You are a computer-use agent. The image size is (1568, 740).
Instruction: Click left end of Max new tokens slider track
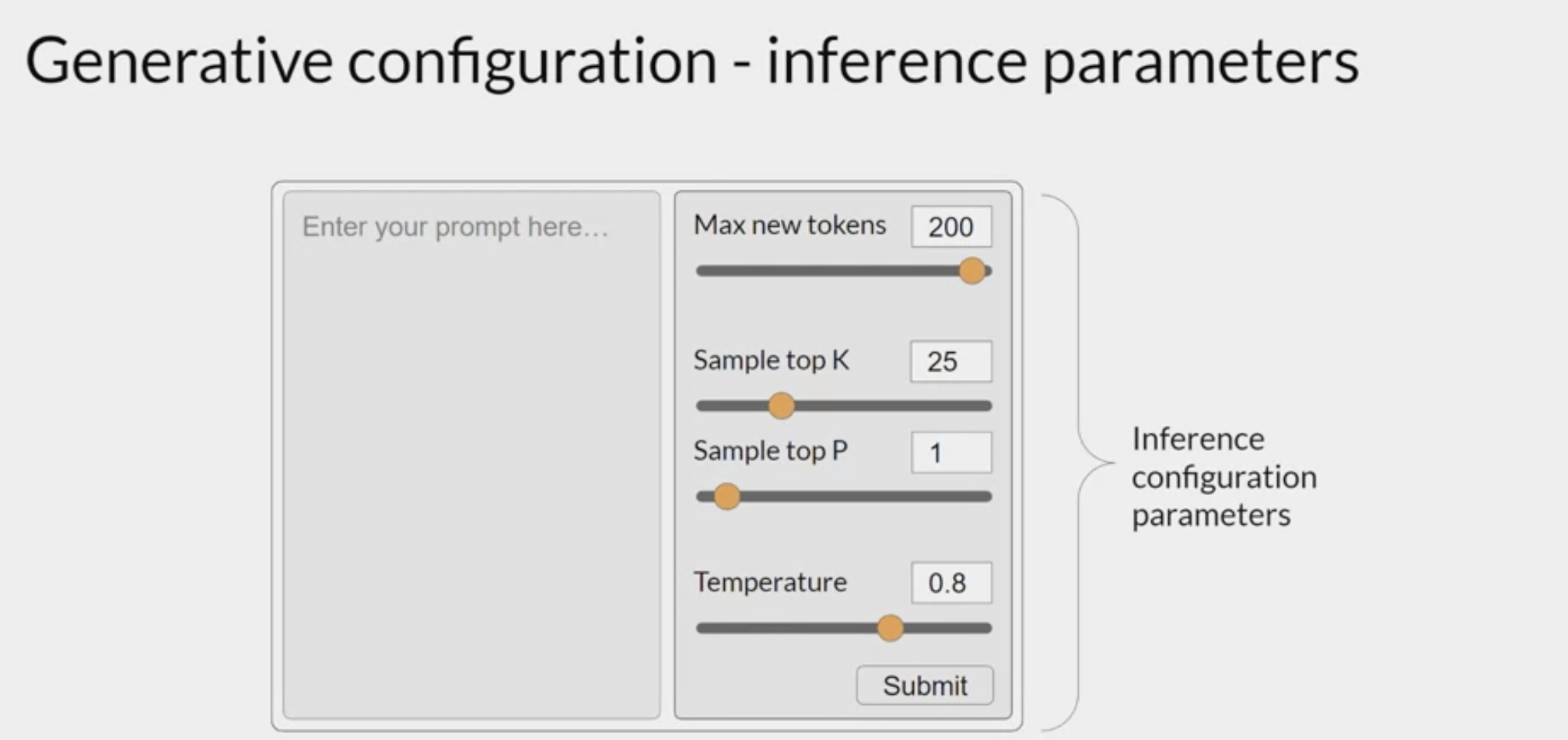(x=704, y=271)
